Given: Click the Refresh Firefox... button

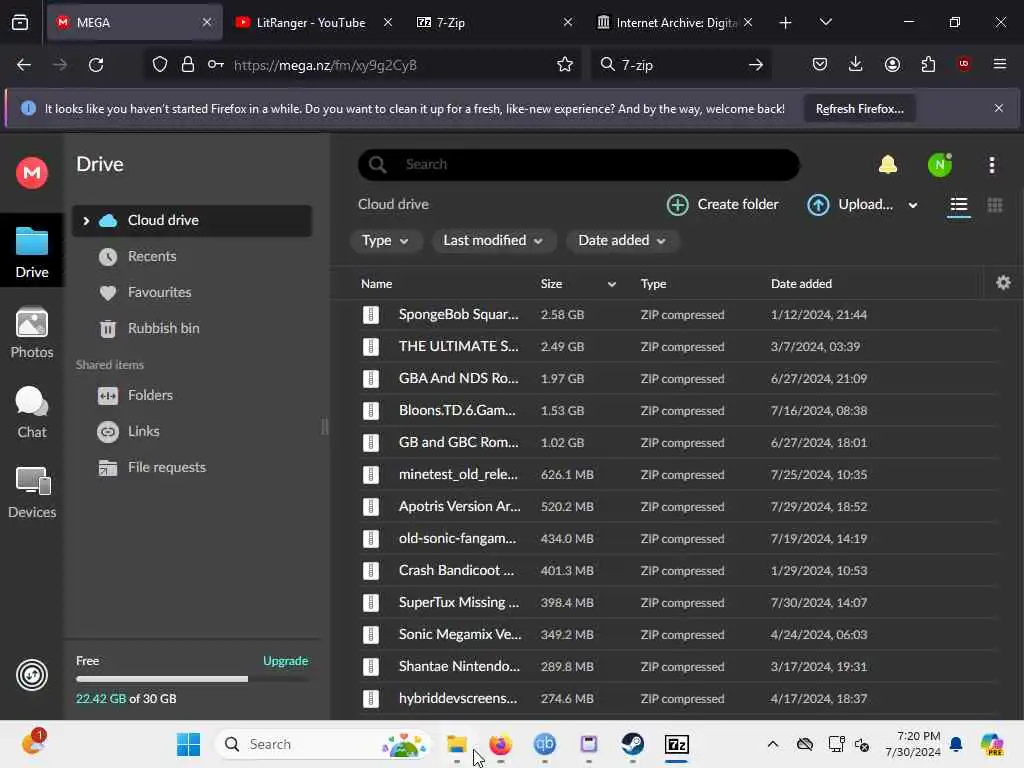Looking at the screenshot, I should (859, 108).
